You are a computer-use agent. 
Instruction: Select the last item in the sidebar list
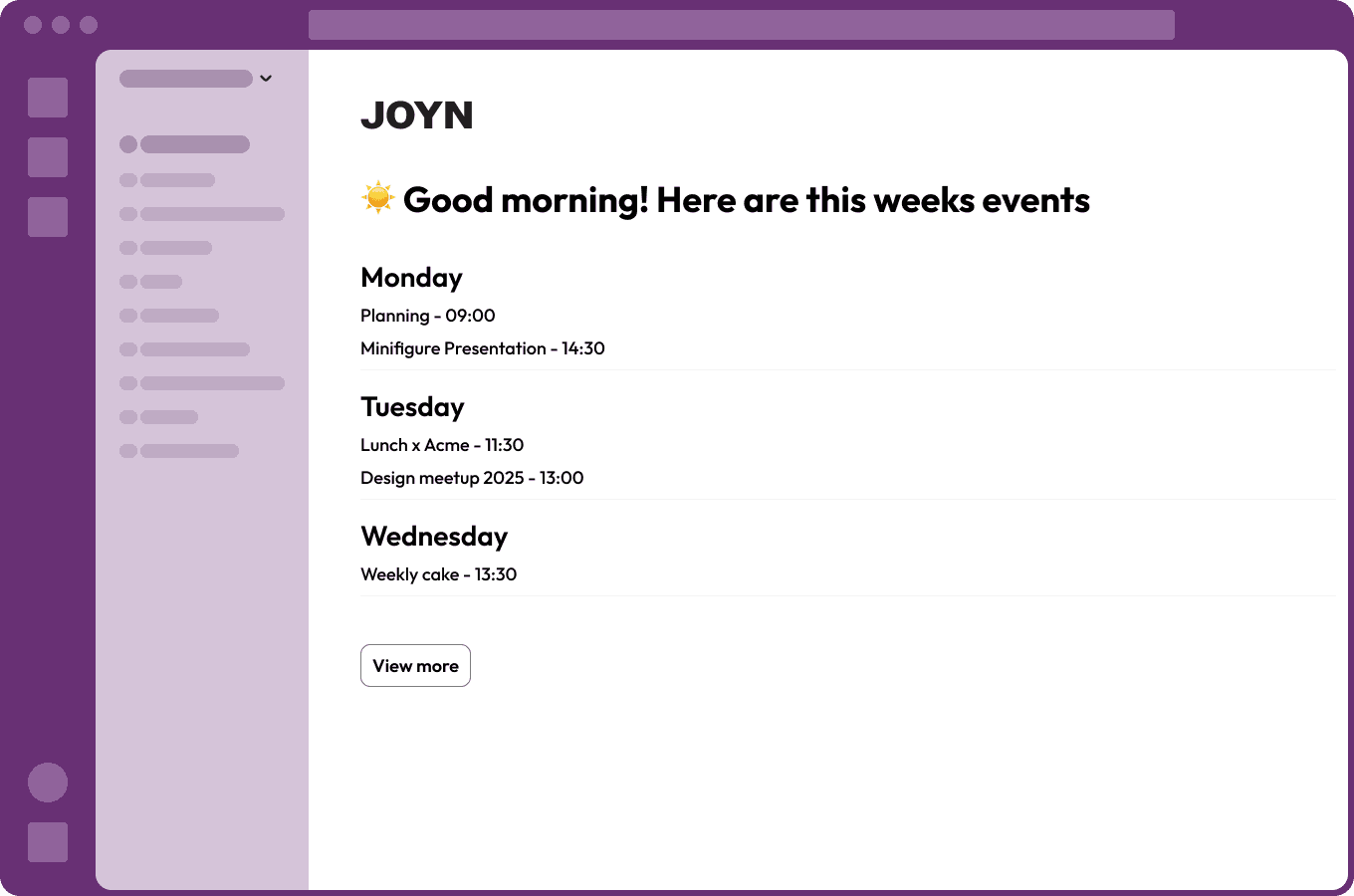point(189,451)
